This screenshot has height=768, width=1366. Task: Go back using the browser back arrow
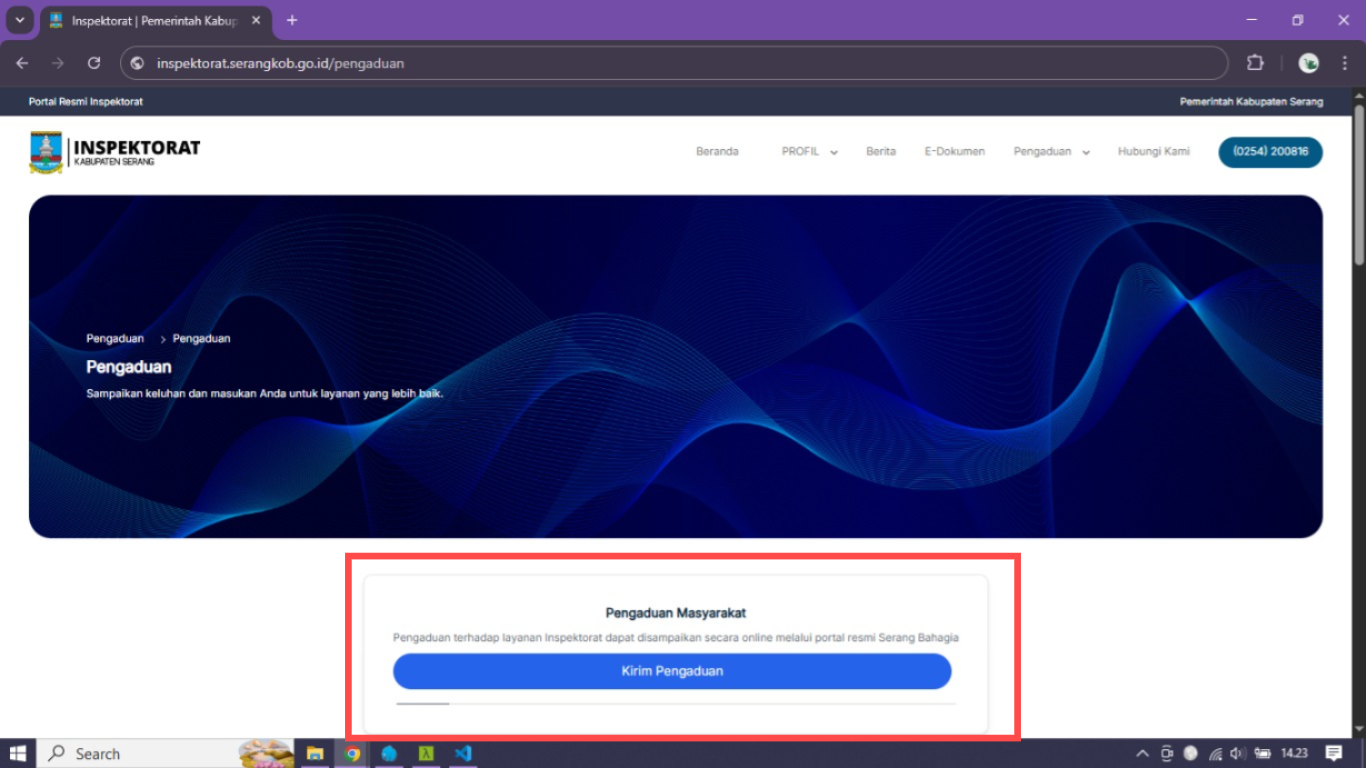click(22, 63)
